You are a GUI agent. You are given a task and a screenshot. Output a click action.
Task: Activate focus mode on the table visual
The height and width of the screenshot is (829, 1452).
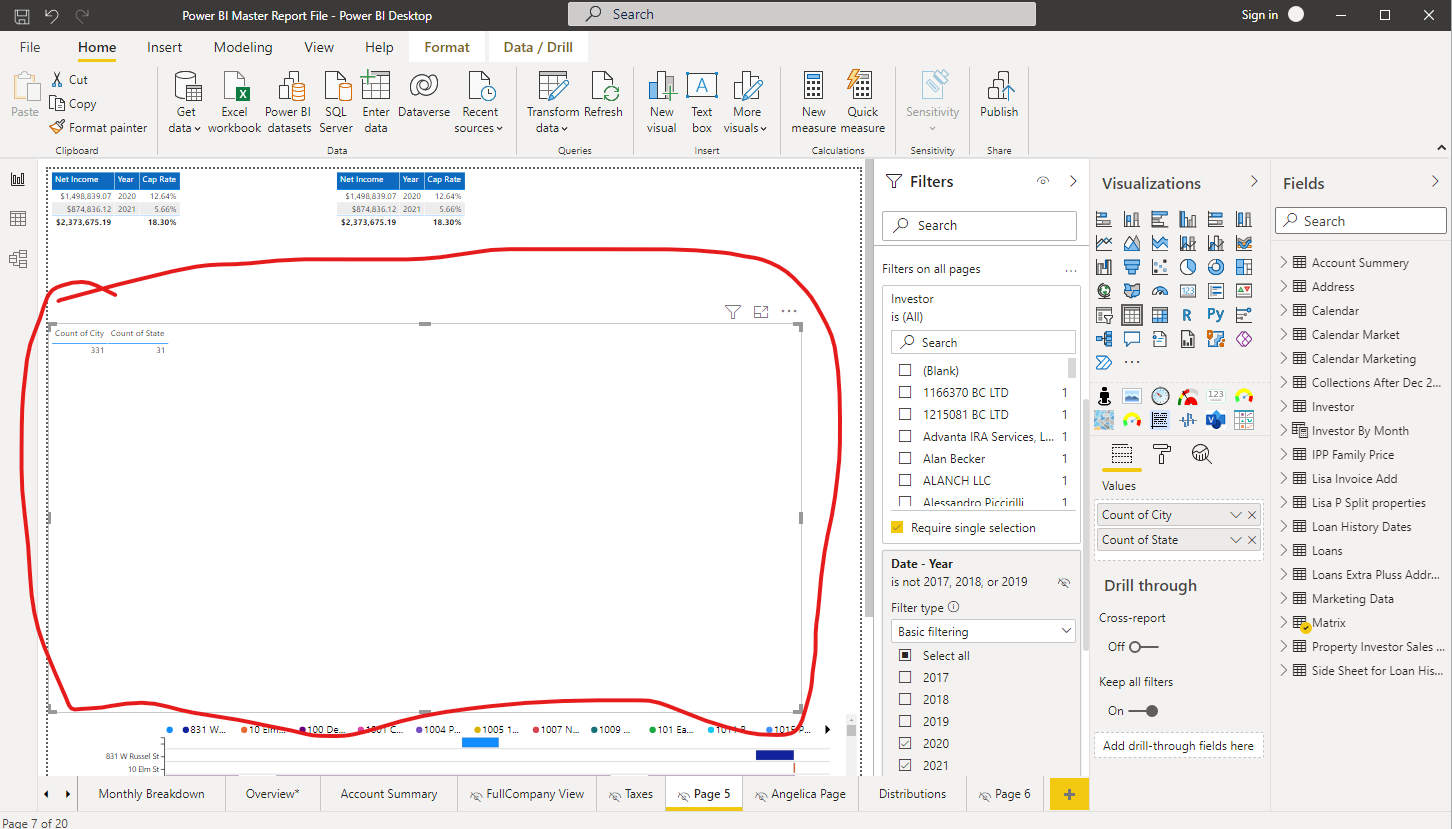point(761,312)
